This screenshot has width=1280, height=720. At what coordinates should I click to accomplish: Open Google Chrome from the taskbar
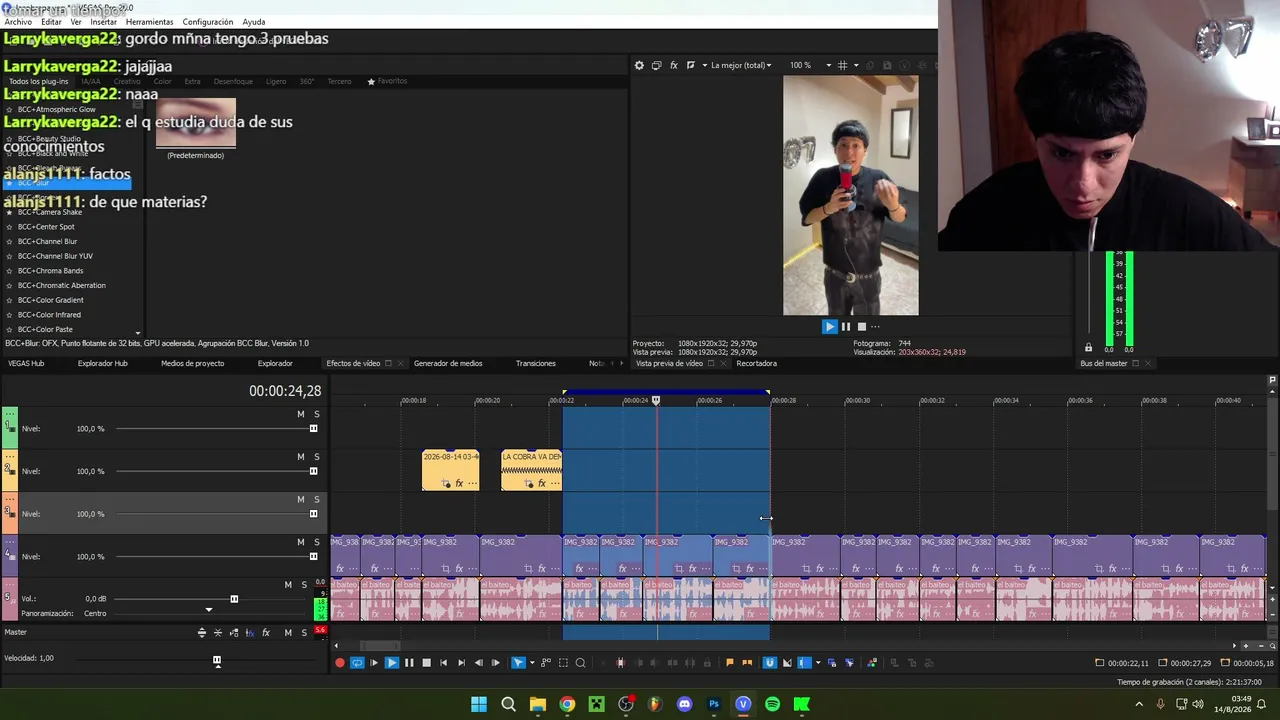click(x=567, y=704)
